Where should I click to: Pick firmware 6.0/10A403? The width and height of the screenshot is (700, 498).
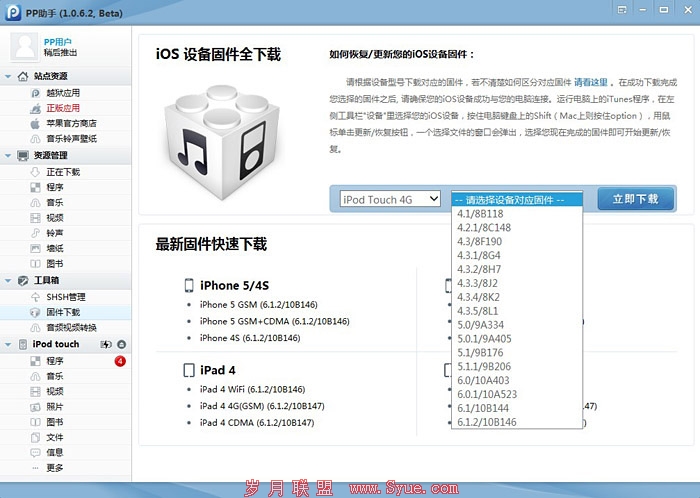coord(517,380)
